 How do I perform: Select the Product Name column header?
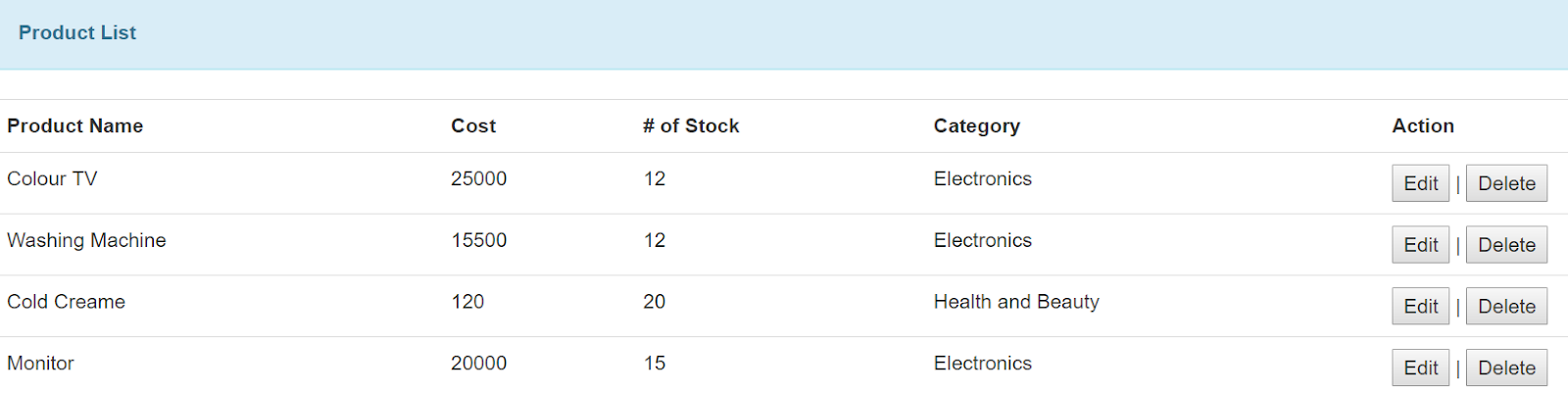point(75,125)
